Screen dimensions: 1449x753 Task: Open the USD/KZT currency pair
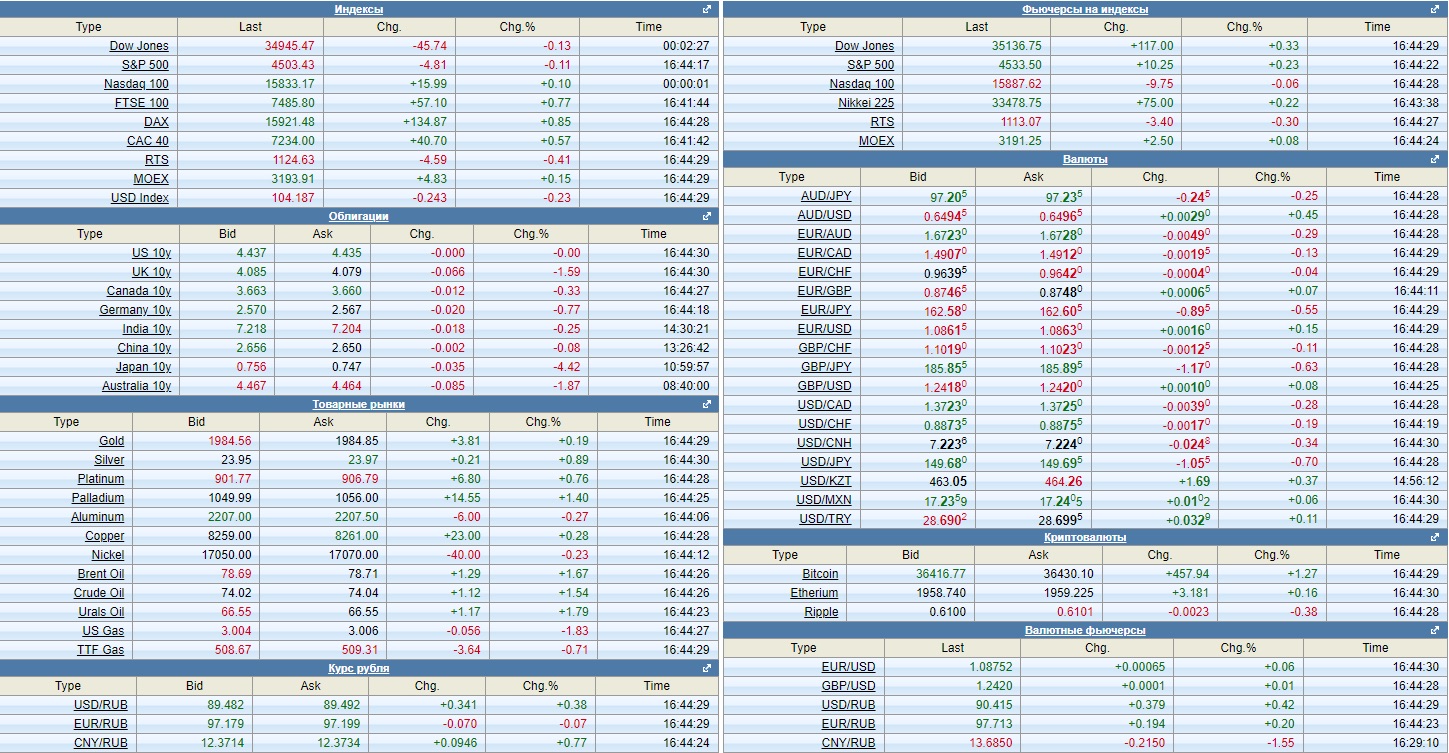pyautogui.click(x=826, y=481)
